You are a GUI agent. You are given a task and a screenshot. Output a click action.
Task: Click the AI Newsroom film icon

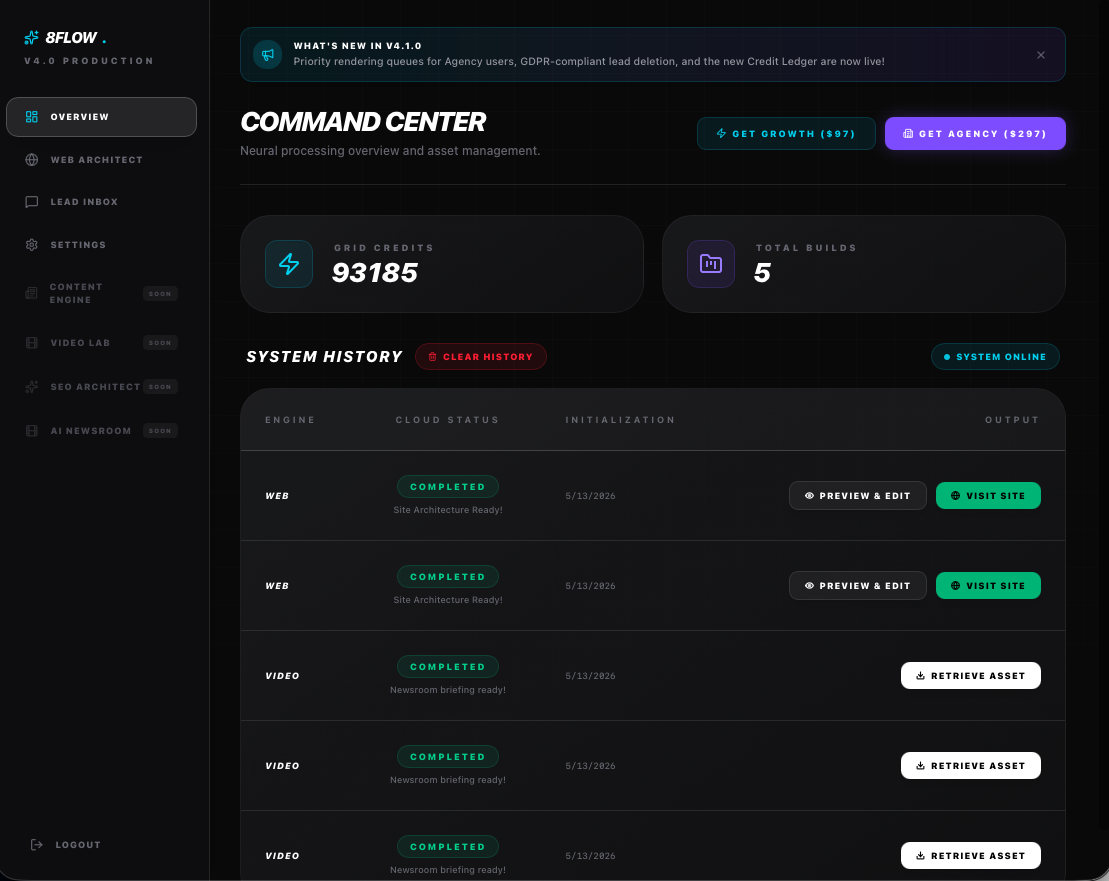point(32,431)
